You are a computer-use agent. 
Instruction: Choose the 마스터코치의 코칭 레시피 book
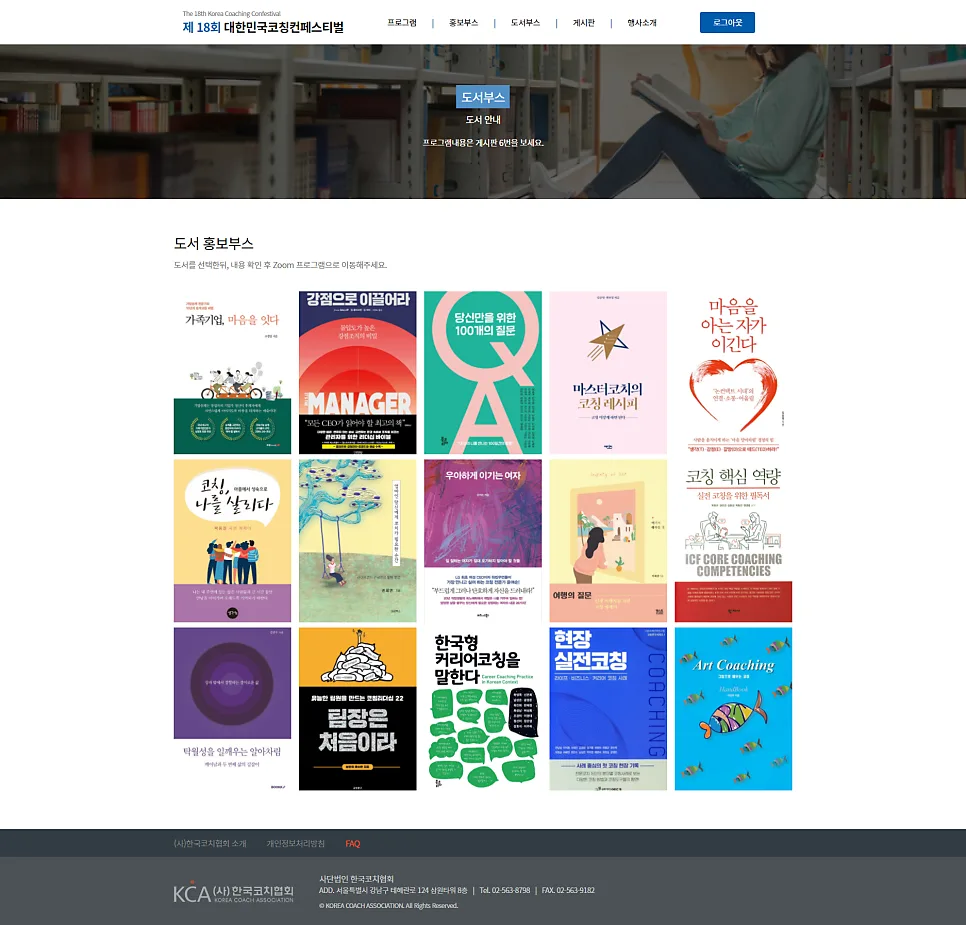click(x=608, y=373)
